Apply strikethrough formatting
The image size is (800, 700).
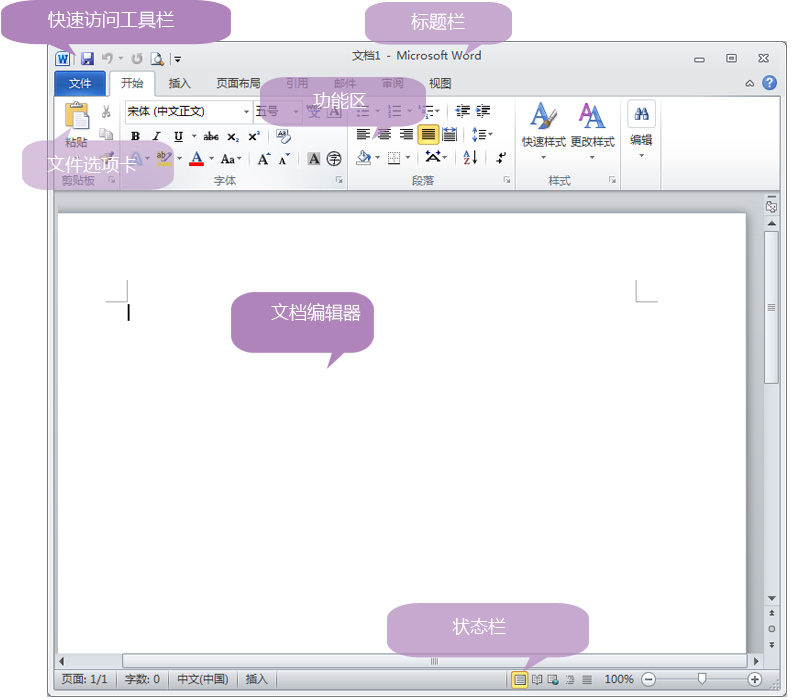pos(212,136)
